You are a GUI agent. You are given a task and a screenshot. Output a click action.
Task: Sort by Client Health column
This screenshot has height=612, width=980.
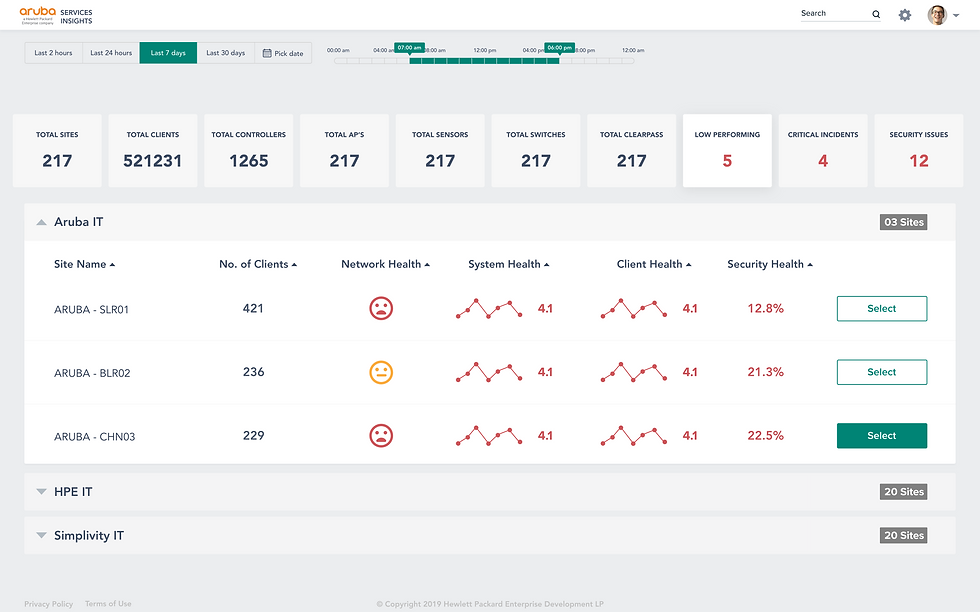click(x=654, y=264)
